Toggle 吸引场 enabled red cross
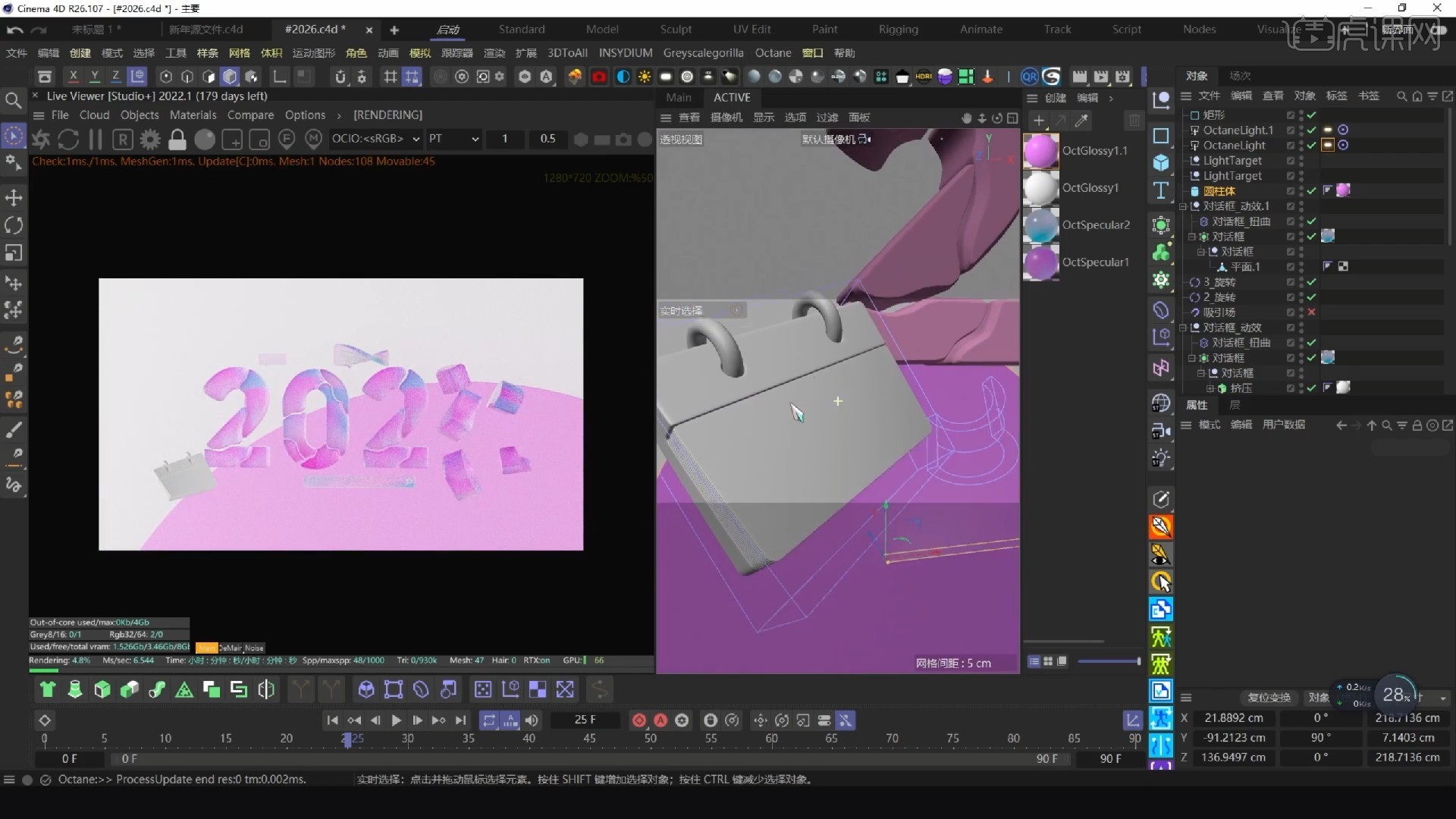 [1311, 312]
